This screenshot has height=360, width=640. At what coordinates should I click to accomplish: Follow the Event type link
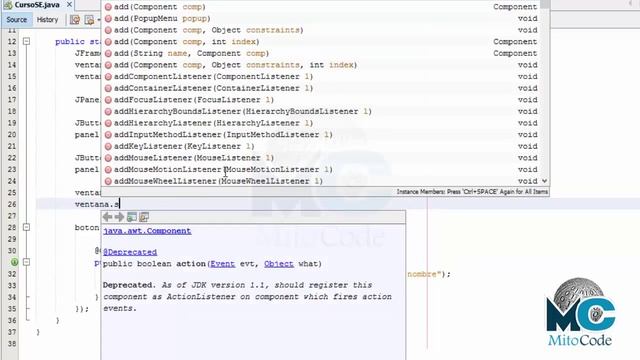coord(222,264)
